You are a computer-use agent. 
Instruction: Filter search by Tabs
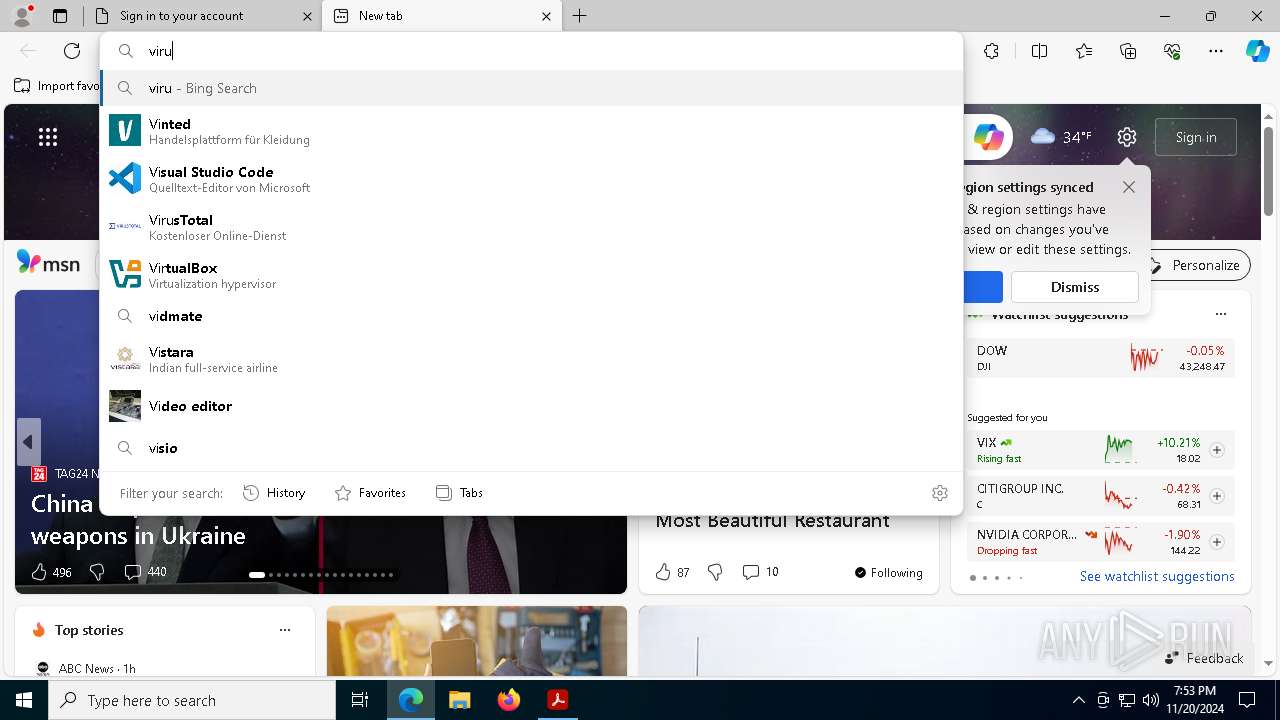tap(459, 492)
